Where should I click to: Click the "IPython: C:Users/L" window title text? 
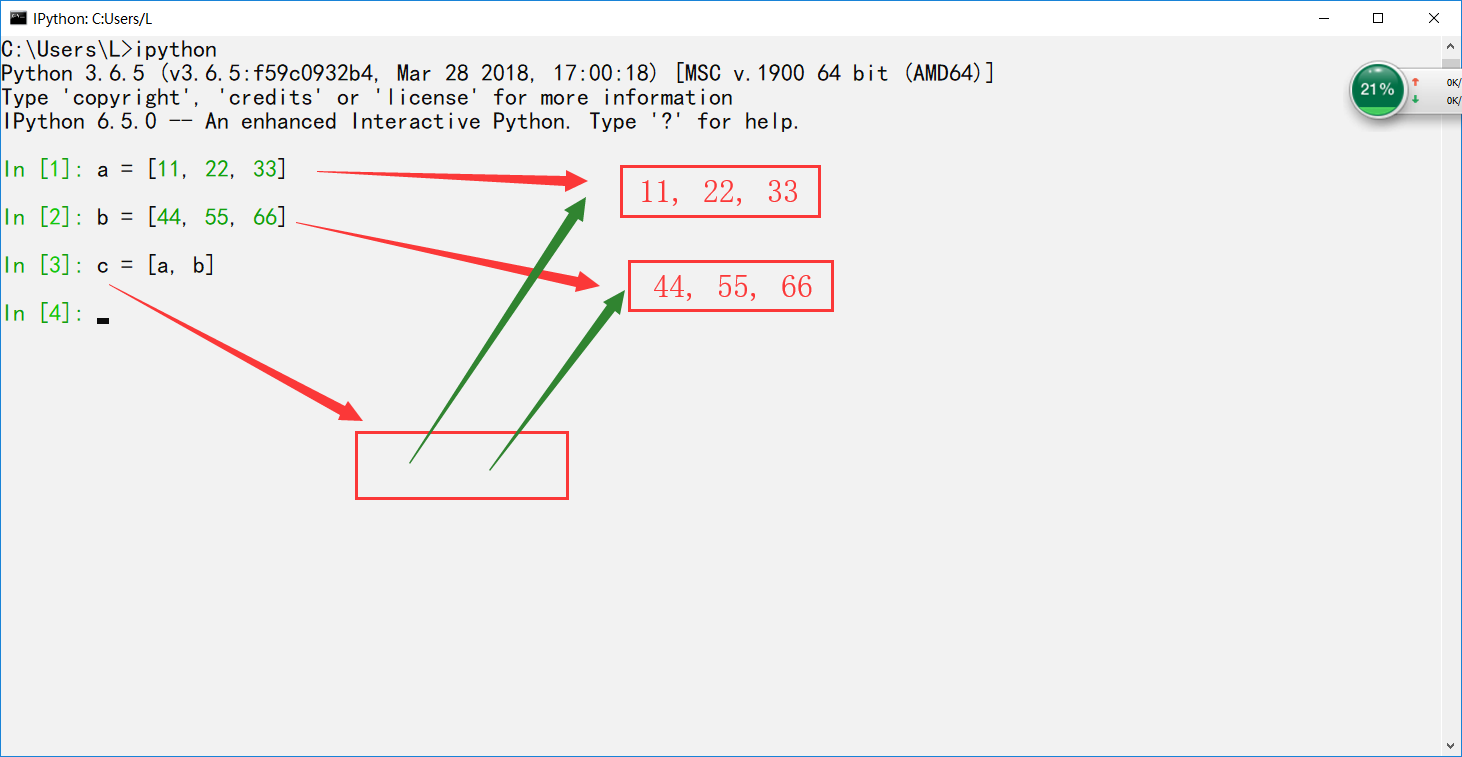(x=92, y=18)
